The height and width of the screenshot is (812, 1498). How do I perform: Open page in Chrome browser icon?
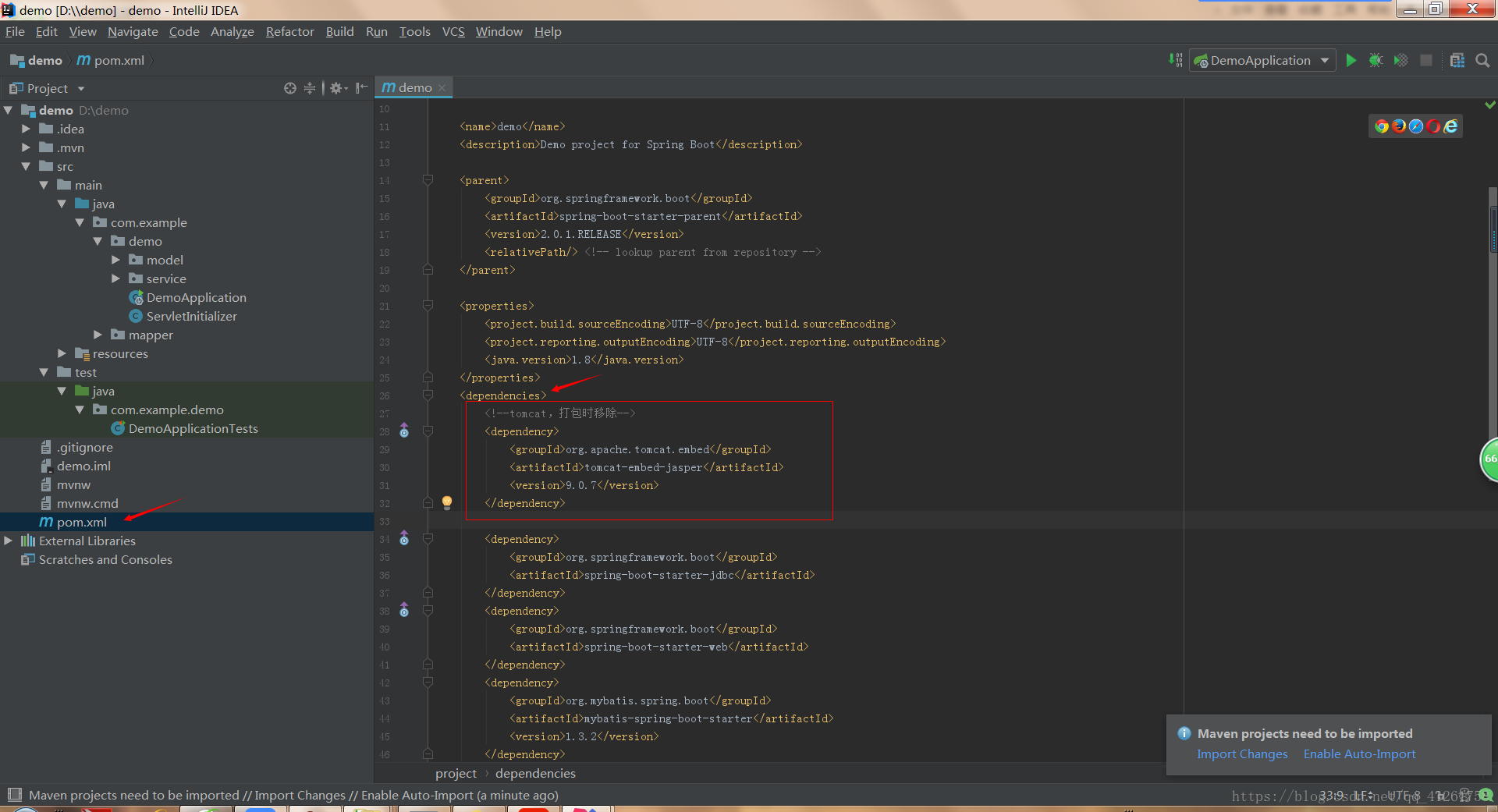click(1382, 126)
